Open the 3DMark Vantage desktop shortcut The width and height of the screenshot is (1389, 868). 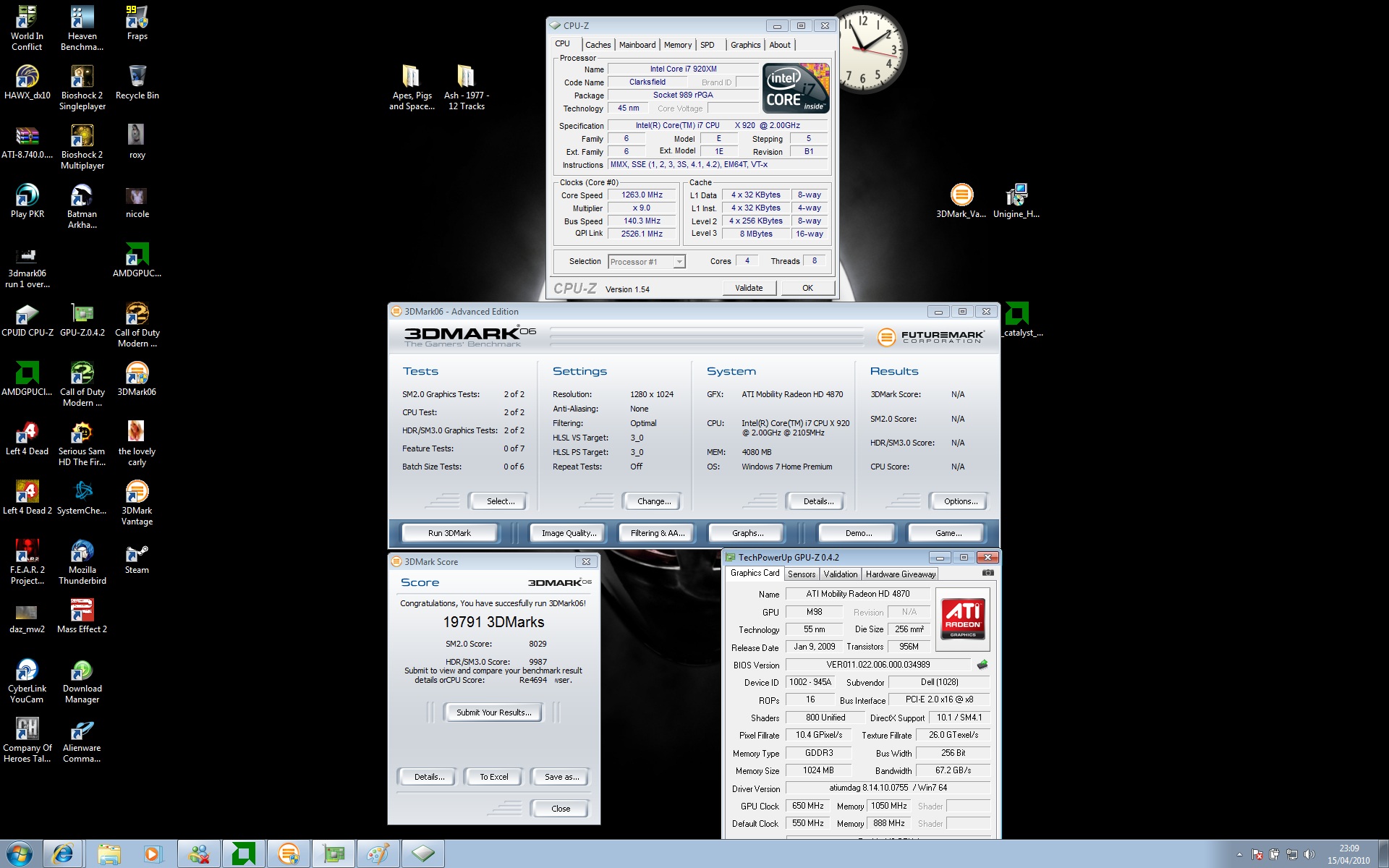click(x=137, y=493)
